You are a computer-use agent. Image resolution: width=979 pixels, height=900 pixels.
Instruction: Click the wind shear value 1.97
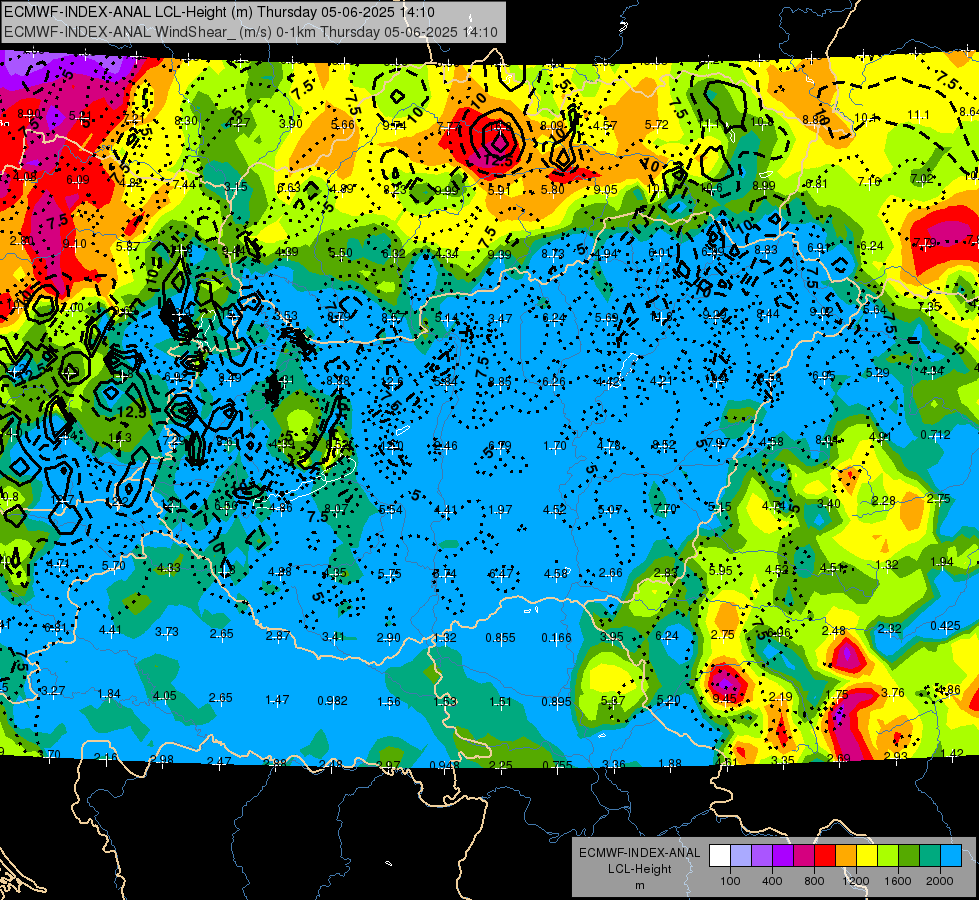(501, 510)
